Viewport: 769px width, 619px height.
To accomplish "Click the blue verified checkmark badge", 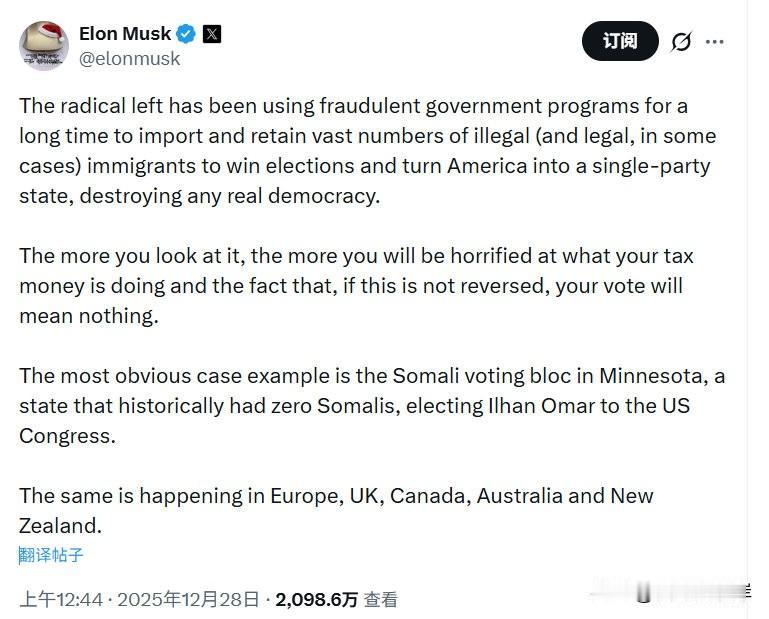I will click(186, 34).
